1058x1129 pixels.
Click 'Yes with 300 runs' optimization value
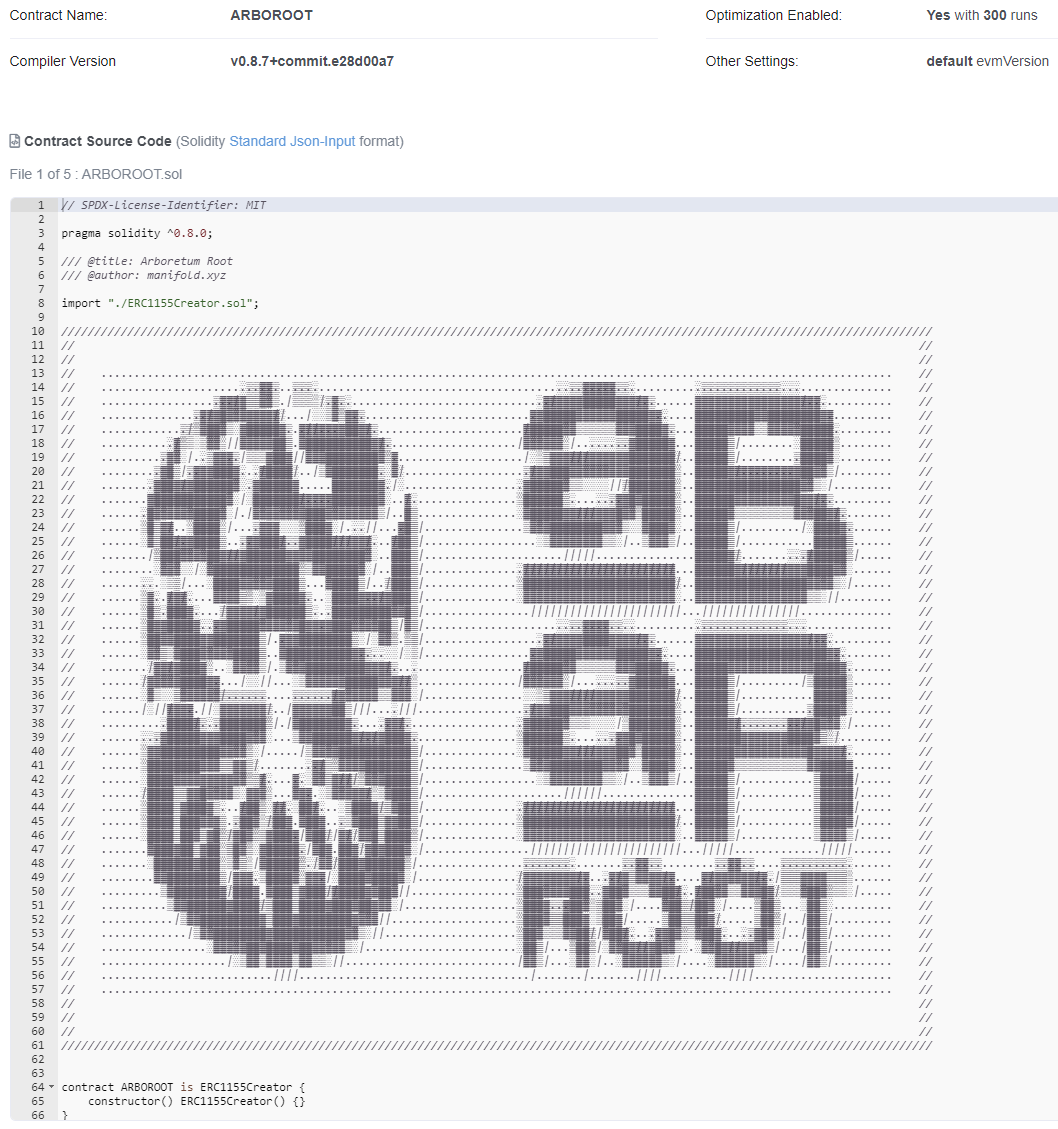tap(982, 15)
